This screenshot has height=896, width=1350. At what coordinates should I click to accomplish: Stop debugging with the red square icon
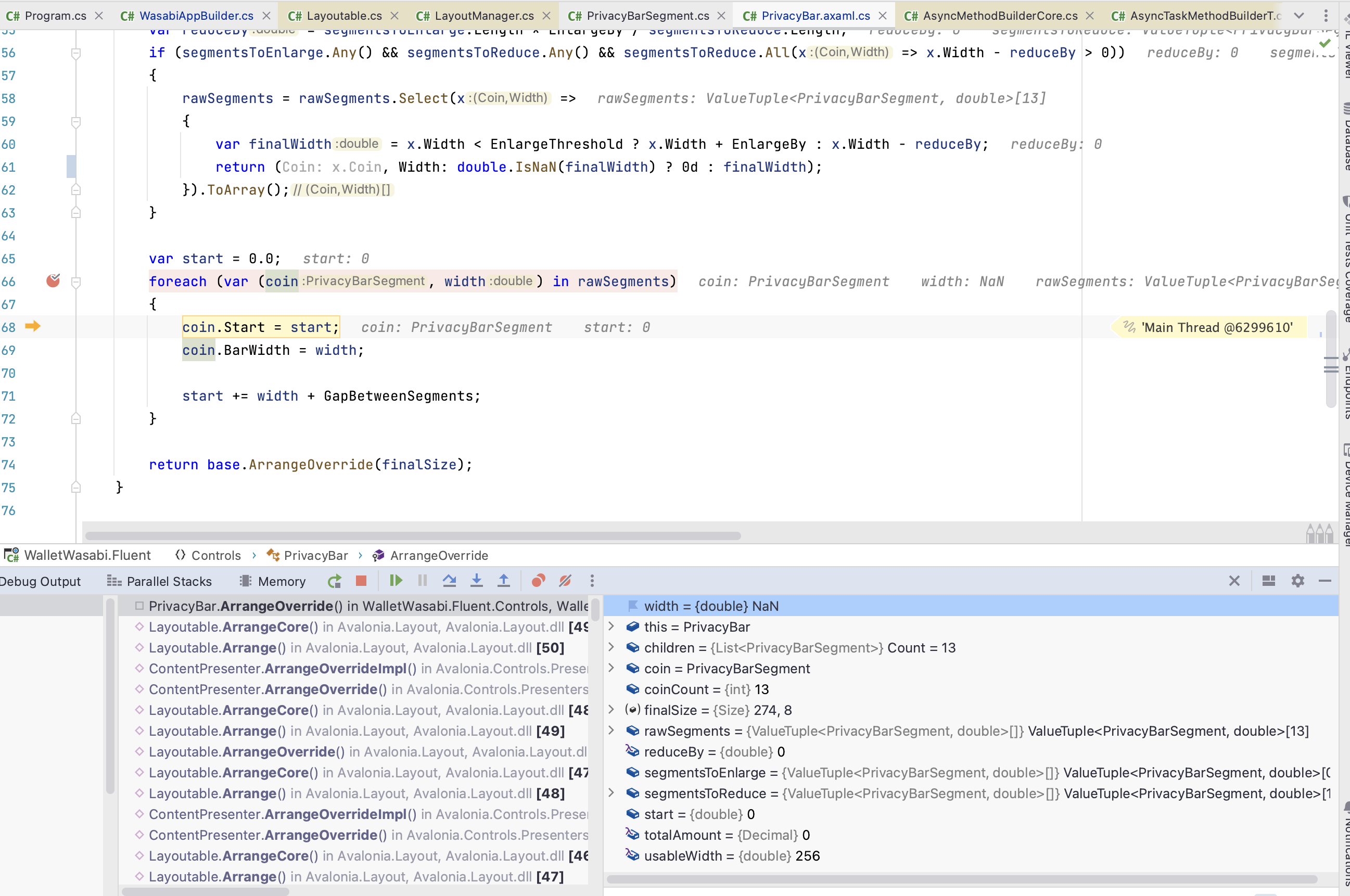click(361, 581)
